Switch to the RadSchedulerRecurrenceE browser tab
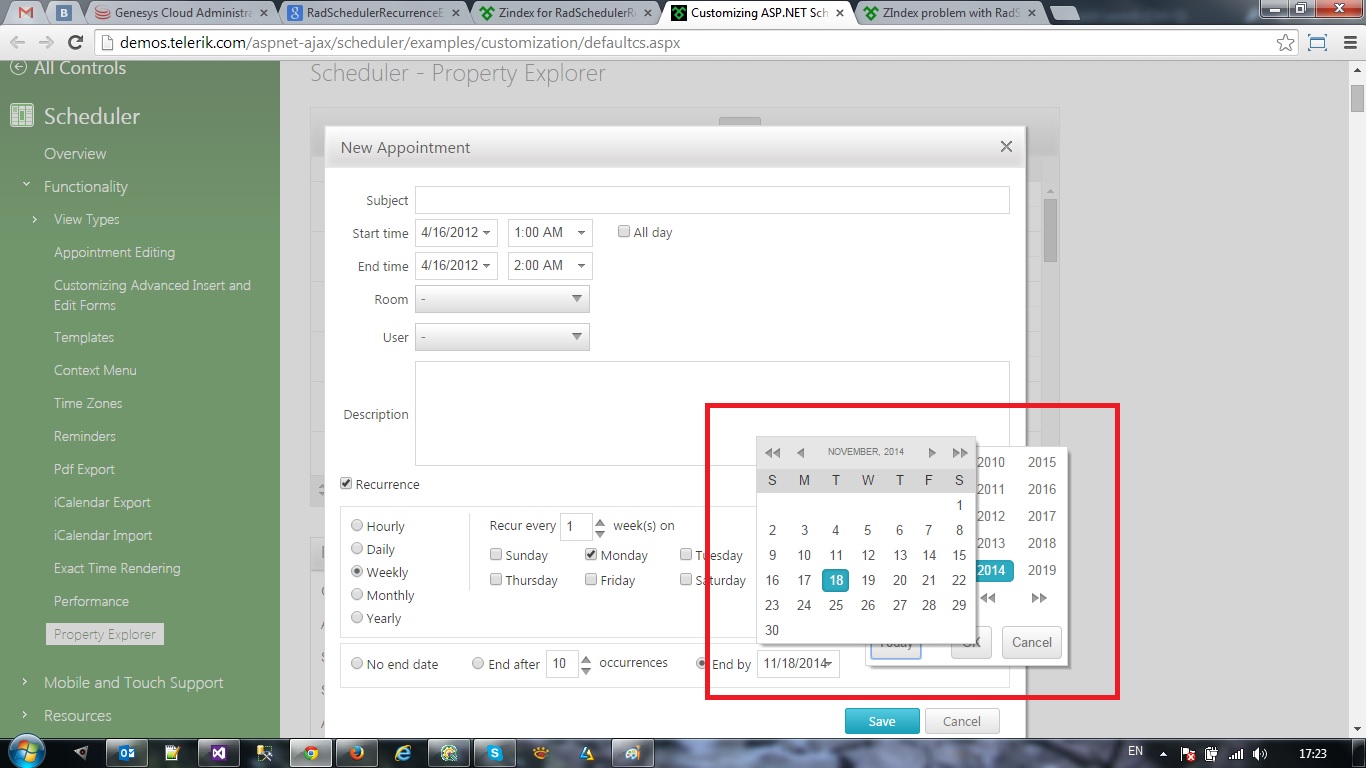 374,13
